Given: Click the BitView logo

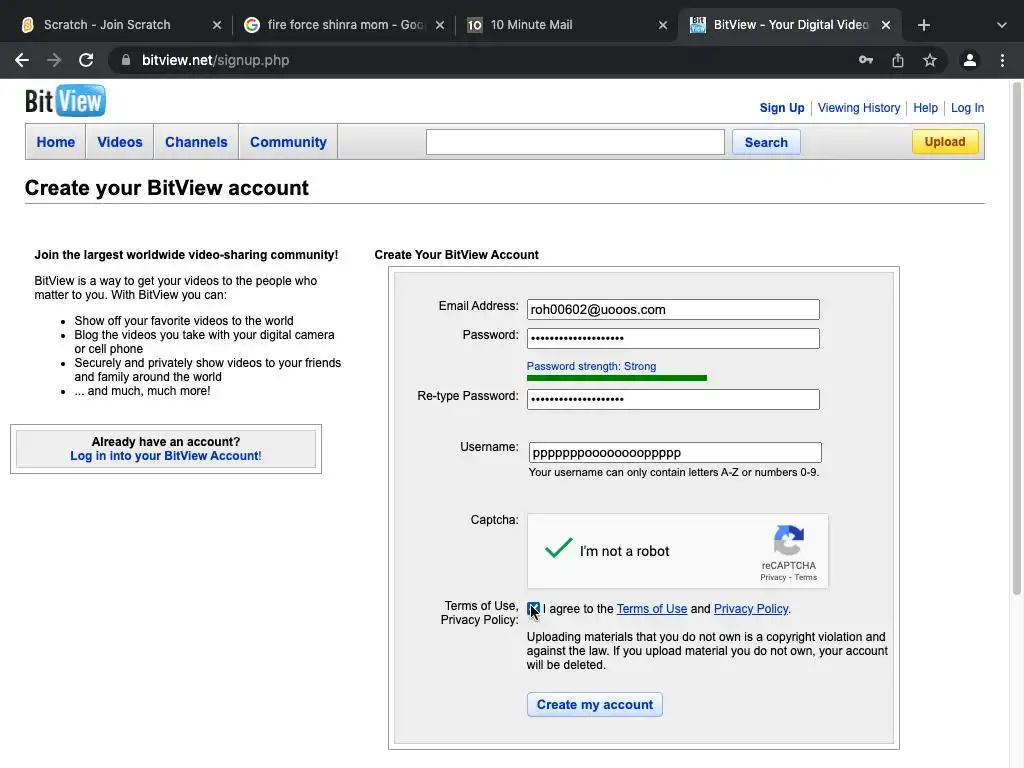Looking at the screenshot, I should click(65, 101).
